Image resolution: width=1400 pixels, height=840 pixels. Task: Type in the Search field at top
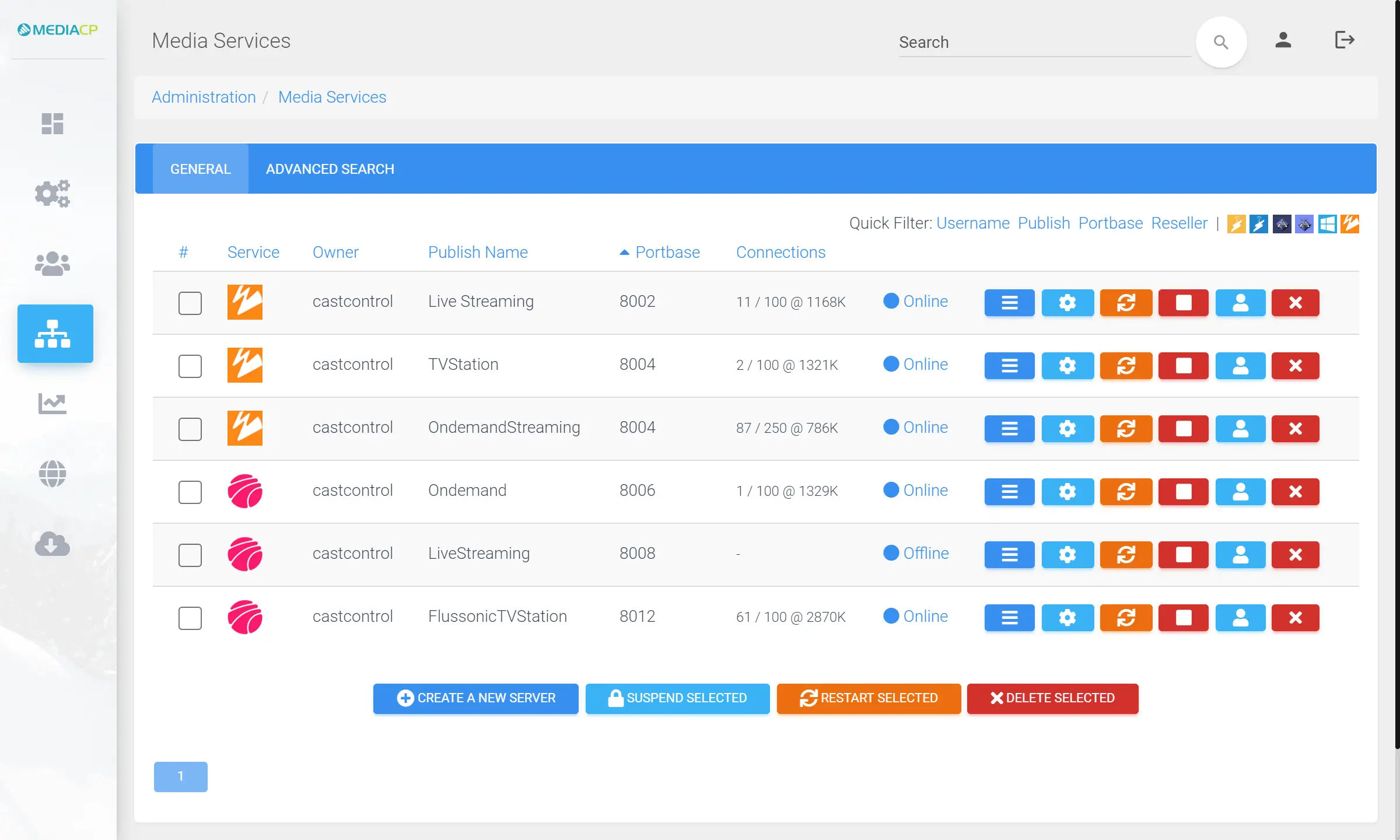click(x=1044, y=42)
